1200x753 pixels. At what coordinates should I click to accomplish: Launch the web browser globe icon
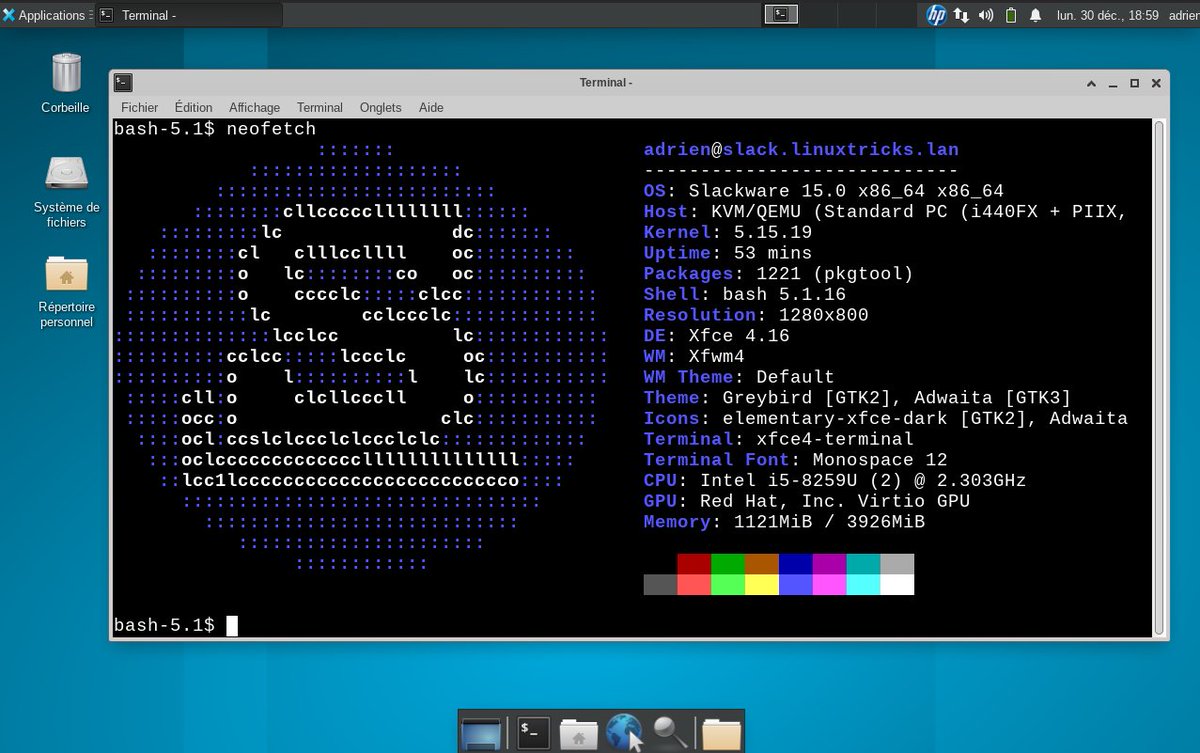coord(625,733)
